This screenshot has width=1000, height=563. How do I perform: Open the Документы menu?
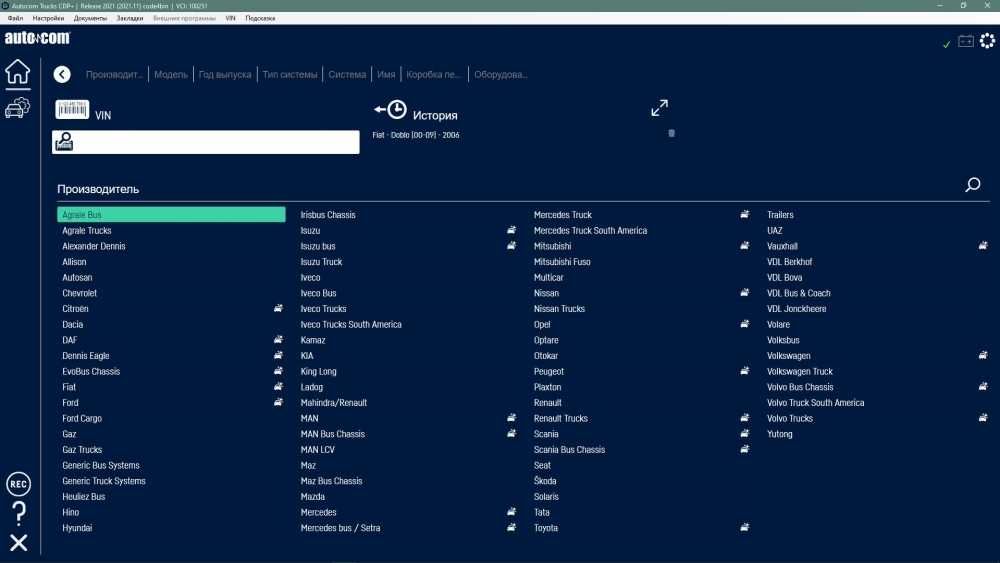[91, 18]
